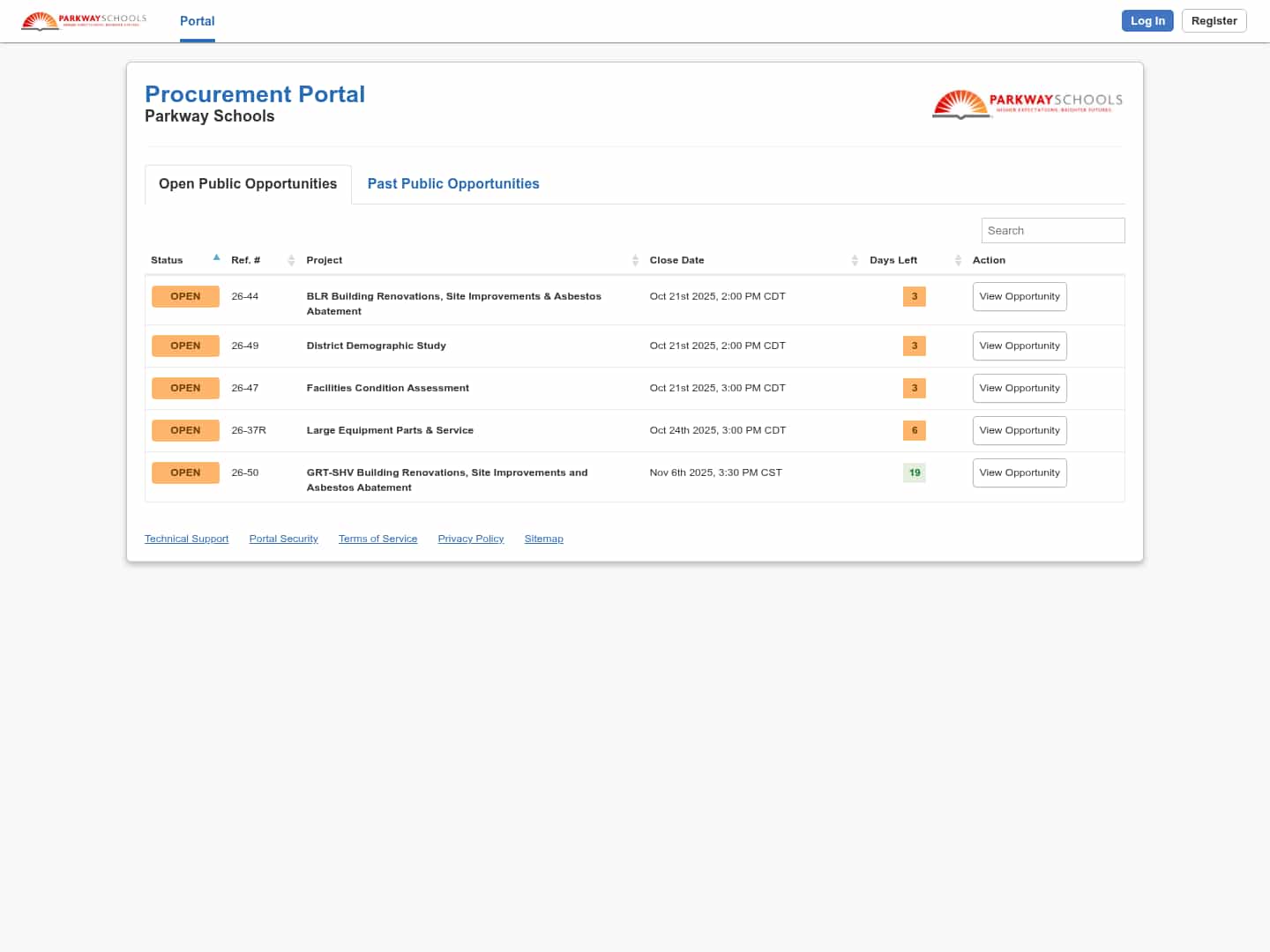This screenshot has width=1270, height=952.
Task: Open the Technical Support link
Action: (x=186, y=539)
